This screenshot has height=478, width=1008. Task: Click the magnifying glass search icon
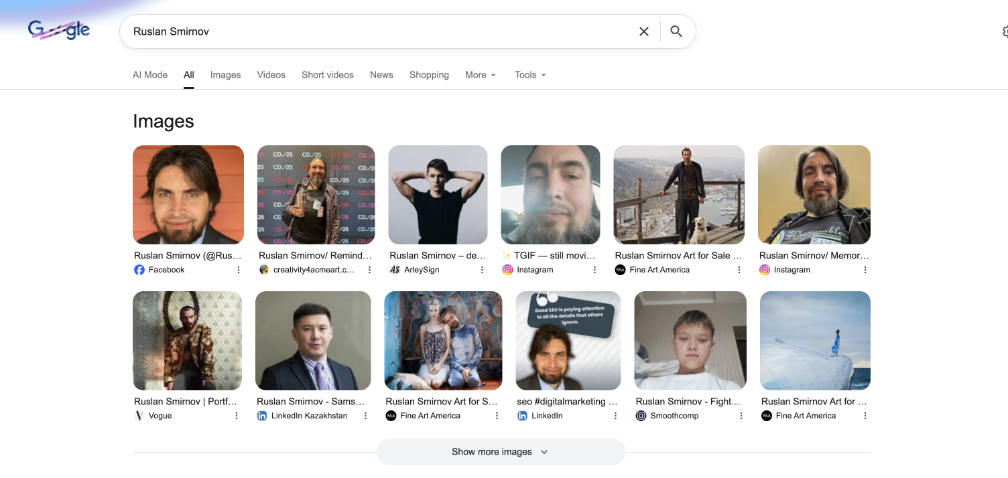pos(676,31)
